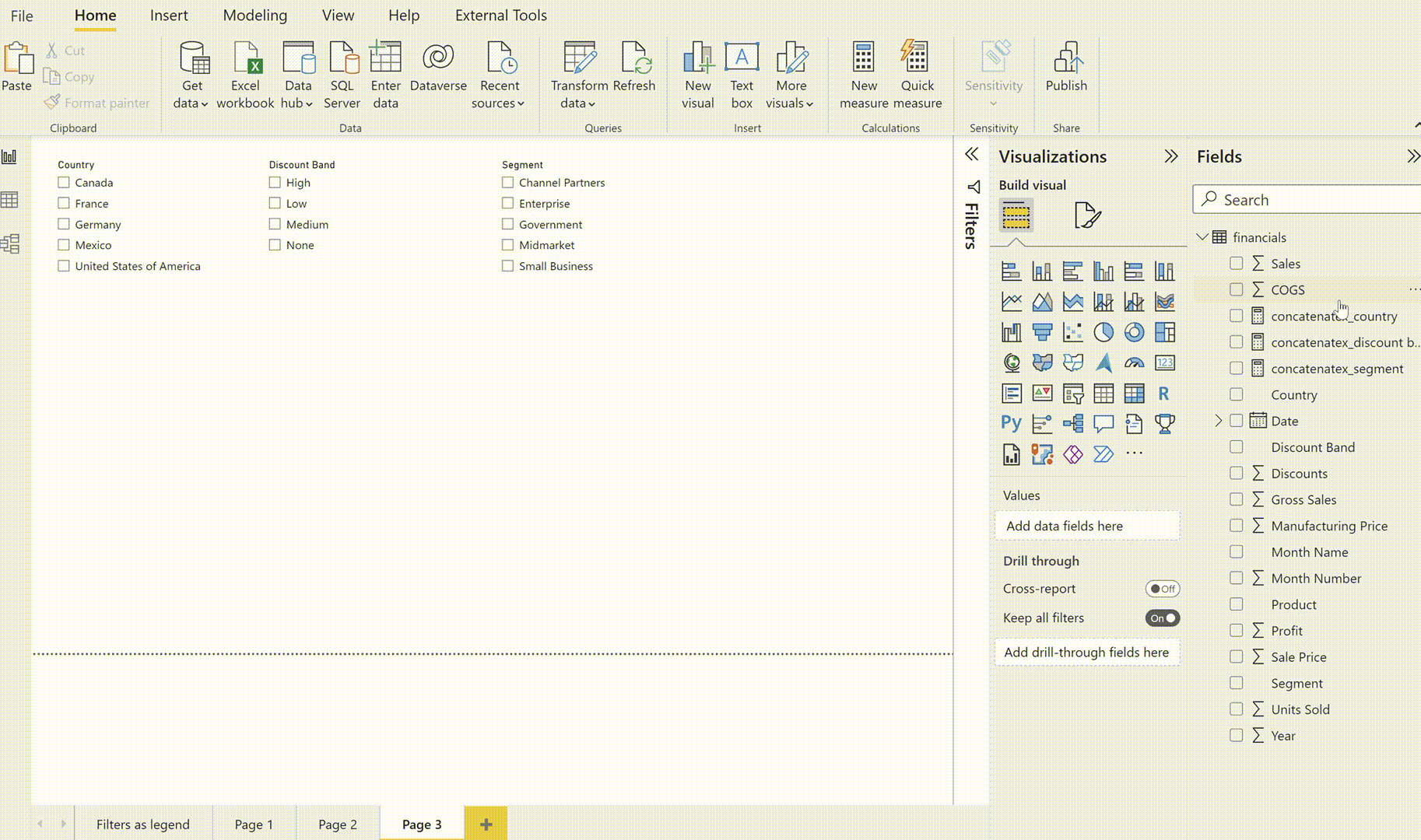Switch to Report view in sidebar

(10, 157)
